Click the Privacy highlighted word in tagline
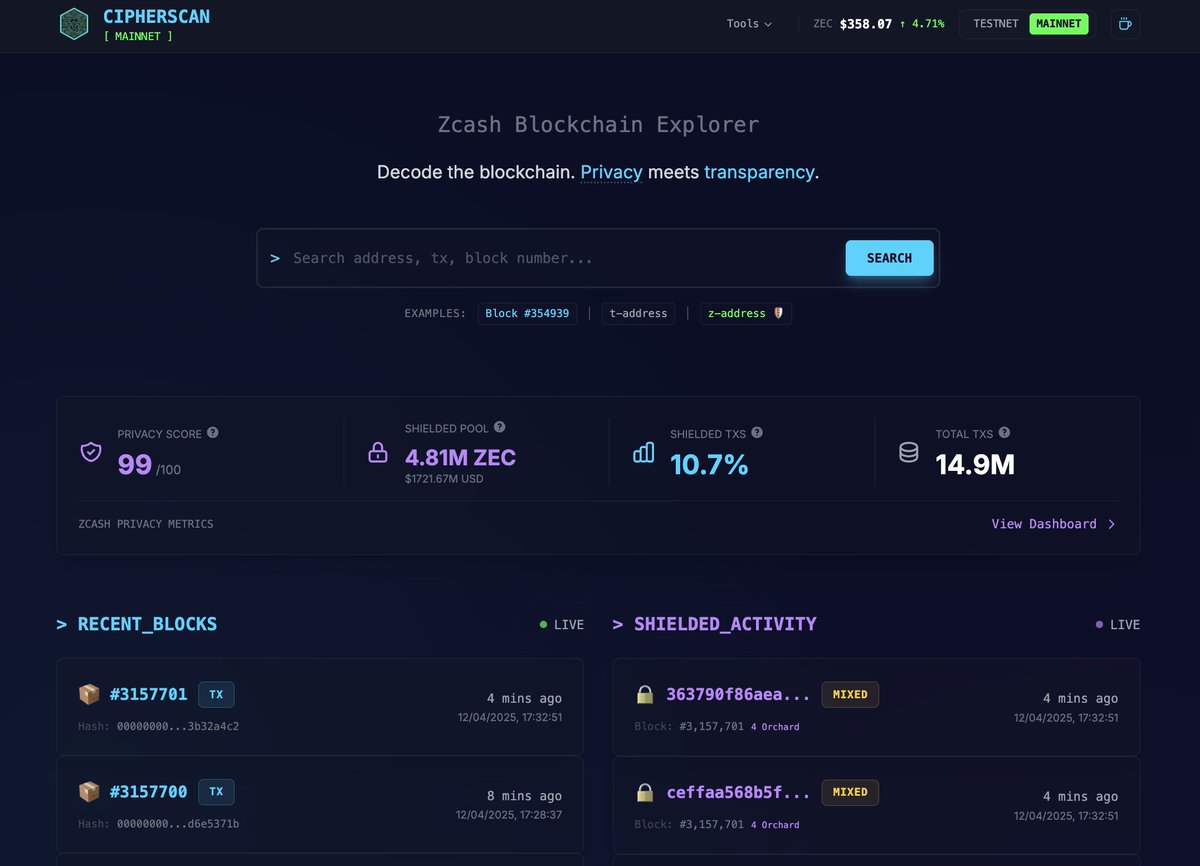Image resolution: width=1200 pixels, height=866 pixels. click(x=611, y=172)
